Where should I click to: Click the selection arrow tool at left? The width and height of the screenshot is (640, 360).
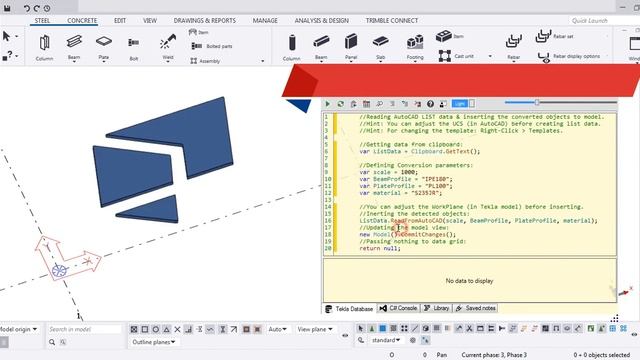[6, 36]
